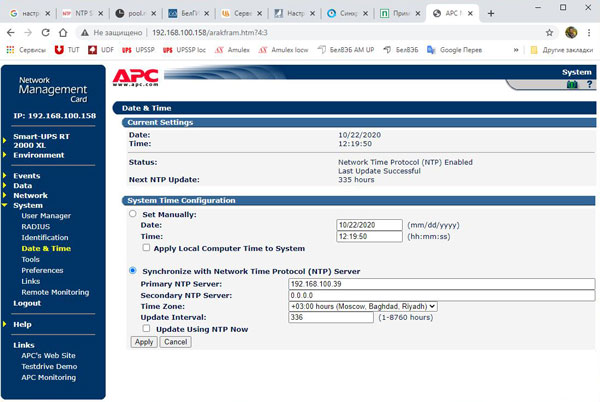The image size is (600, 402).
Task: Click the Apply button
Action: pos(143,341)
